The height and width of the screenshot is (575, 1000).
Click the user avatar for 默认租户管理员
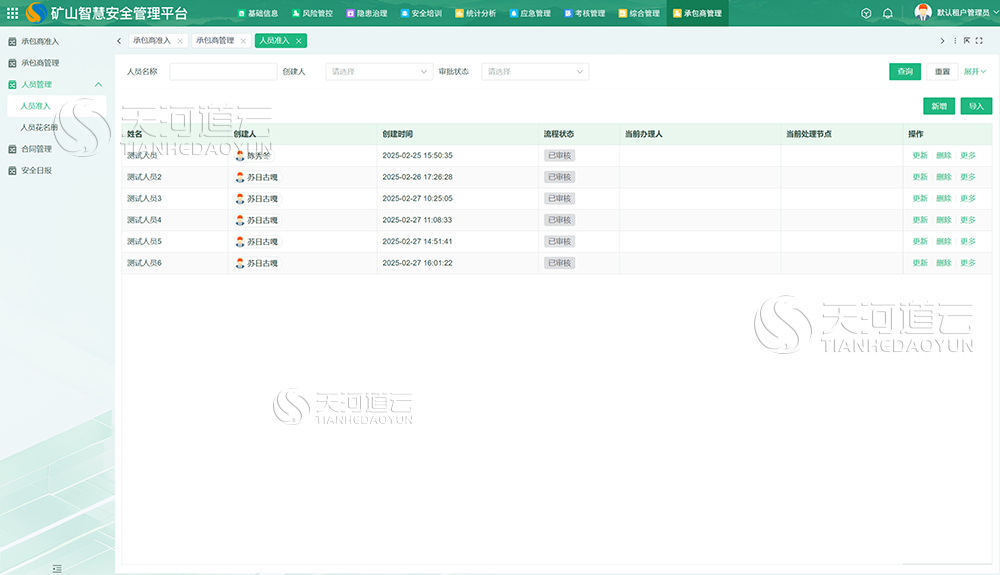click(x=923, y=12)
